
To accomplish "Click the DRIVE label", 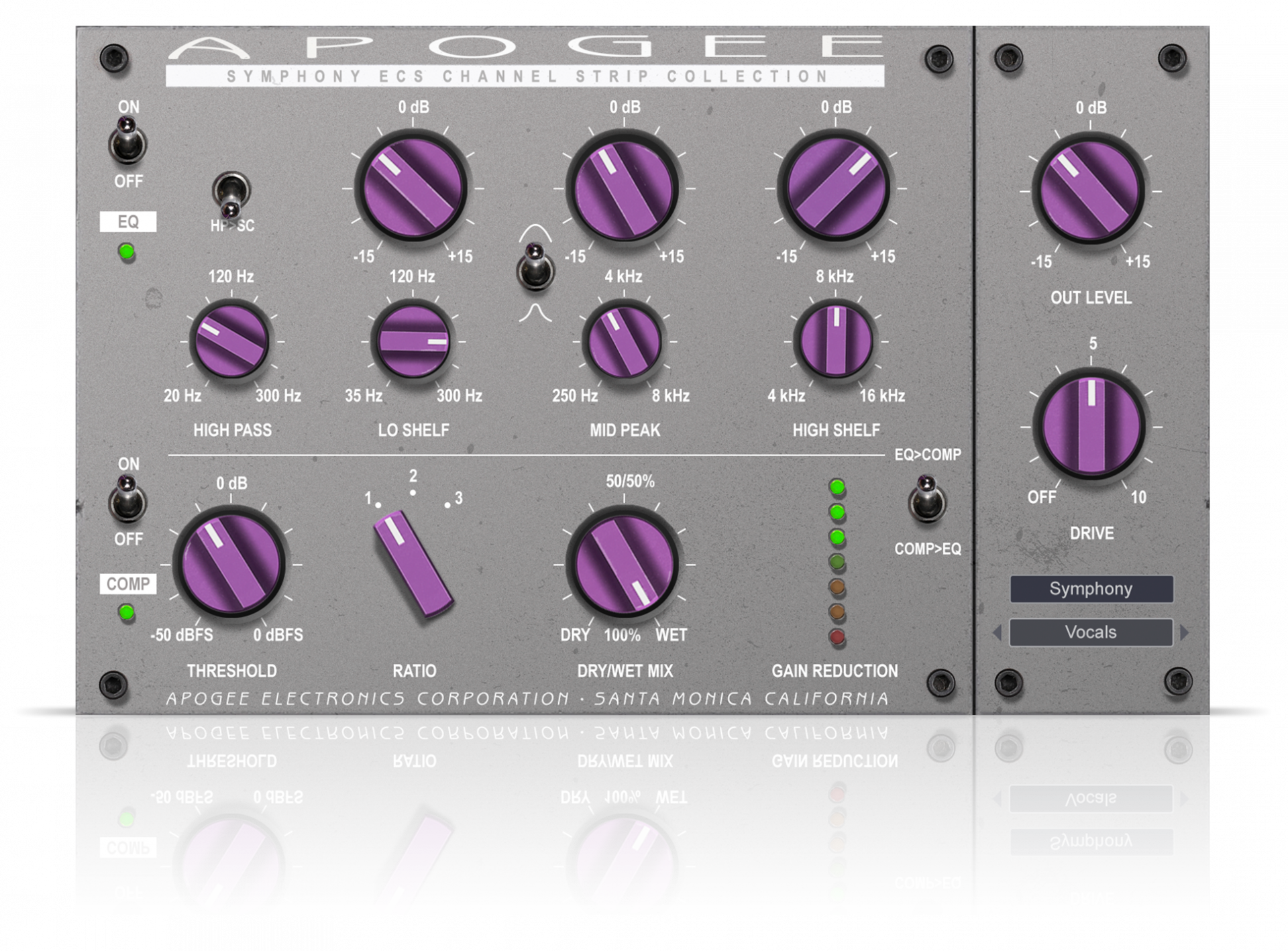I will pyautogui.click(x=1091, y=533).
